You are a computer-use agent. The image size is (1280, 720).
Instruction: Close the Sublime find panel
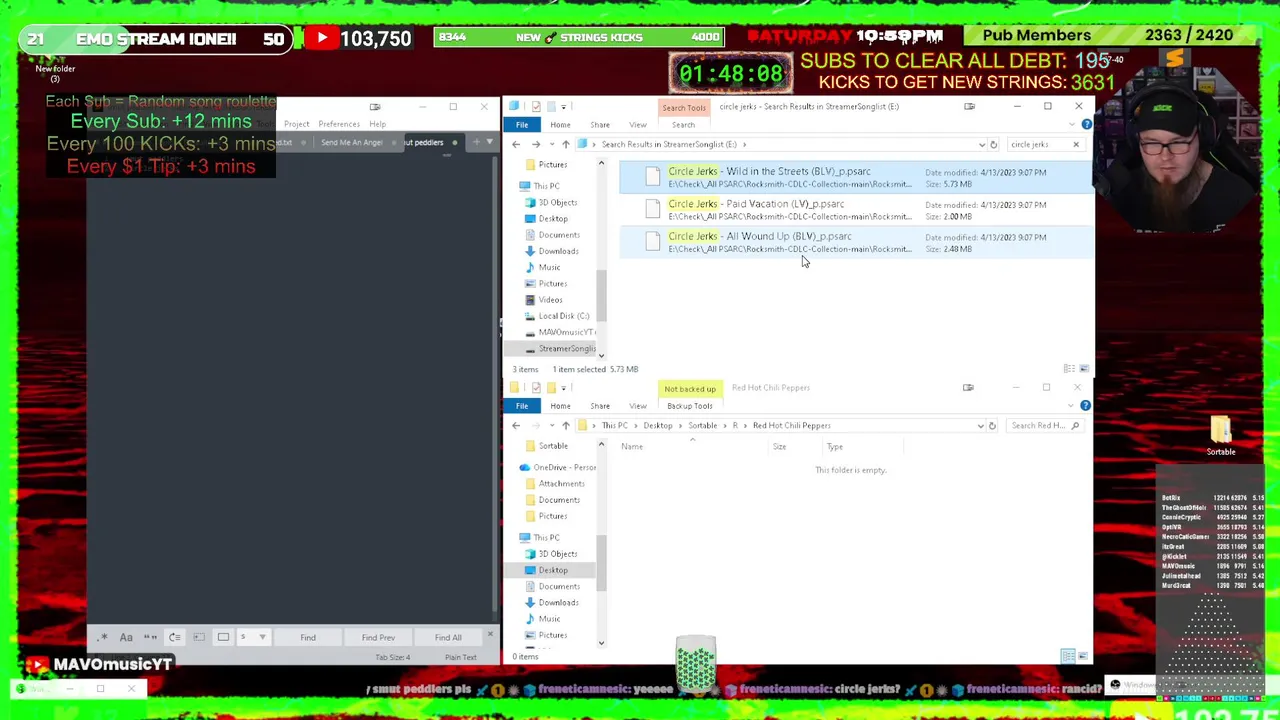490,636
